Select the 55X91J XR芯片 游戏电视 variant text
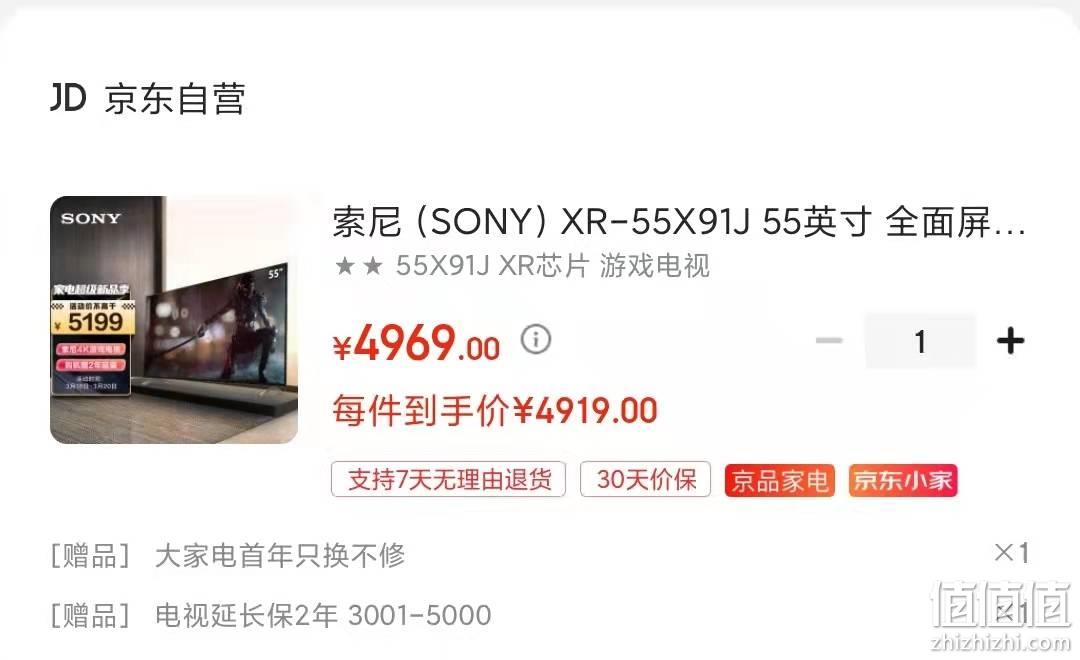The height and width of the screenshot is (660, 1080). tap(552, 265)
